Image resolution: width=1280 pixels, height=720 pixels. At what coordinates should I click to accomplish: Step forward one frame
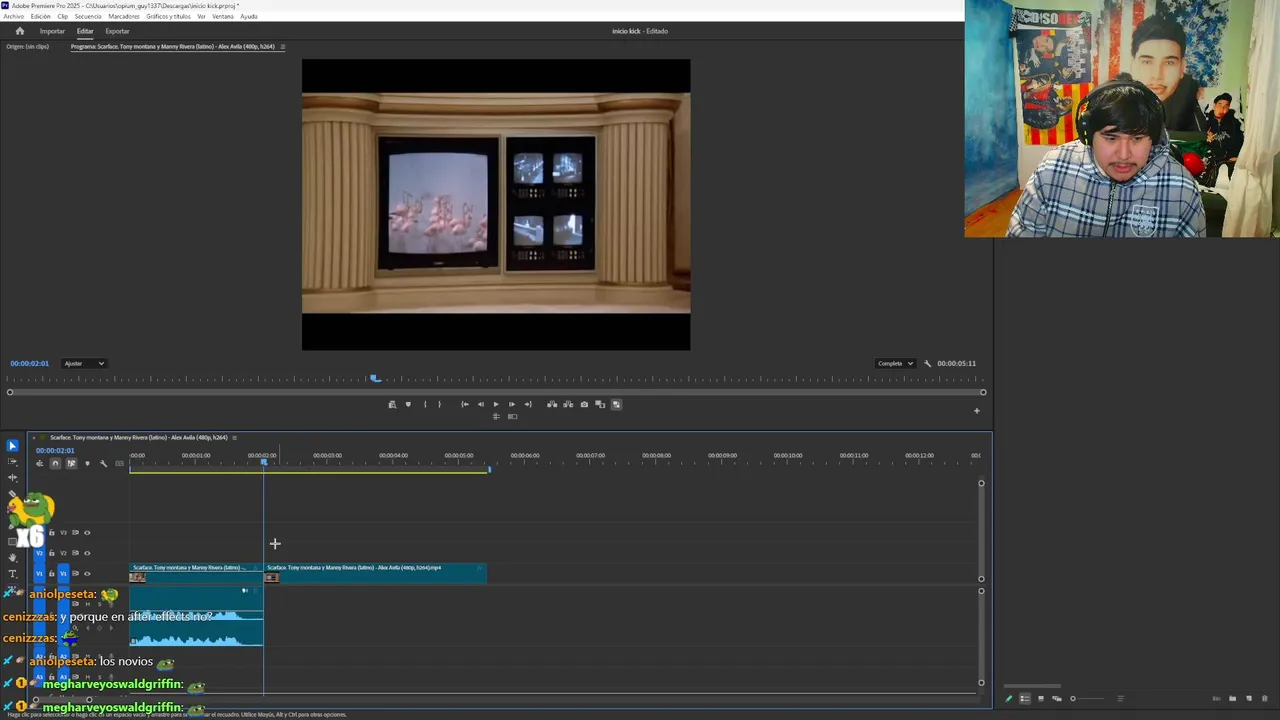(512, 404)
